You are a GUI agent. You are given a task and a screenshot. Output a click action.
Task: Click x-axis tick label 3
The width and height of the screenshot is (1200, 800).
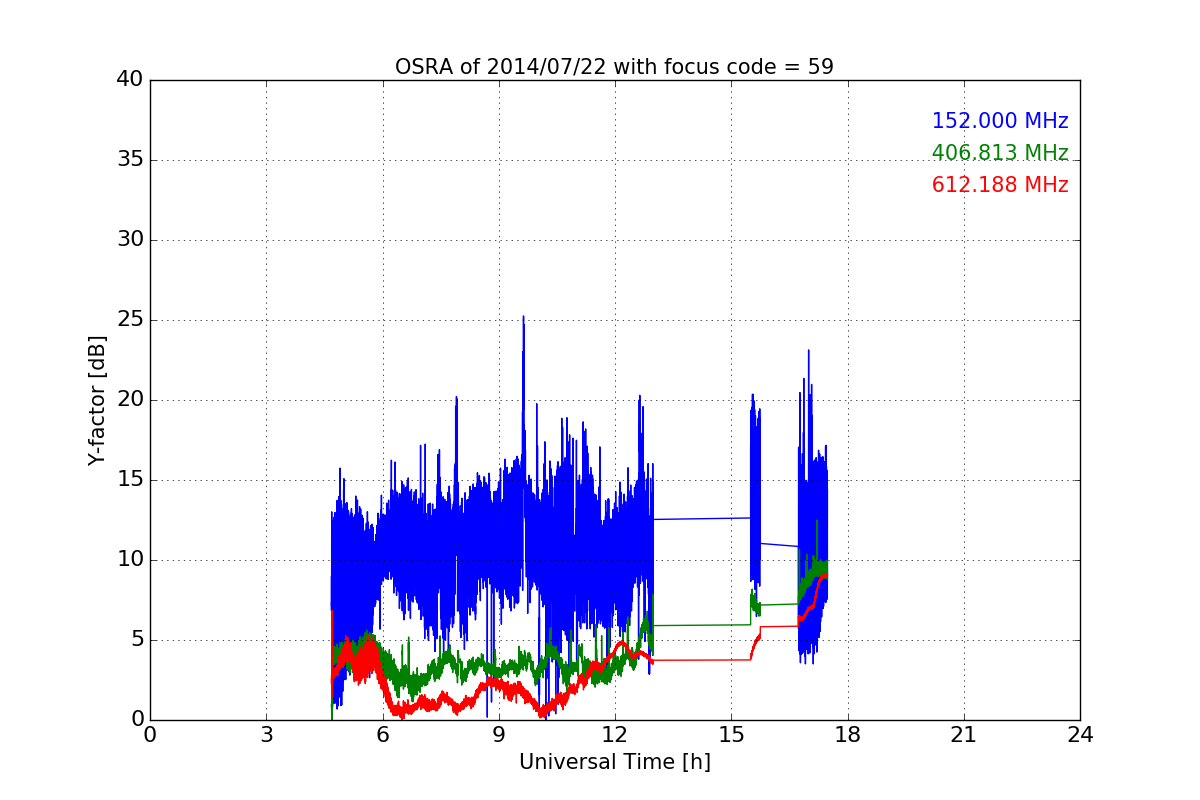pos(266,735)
